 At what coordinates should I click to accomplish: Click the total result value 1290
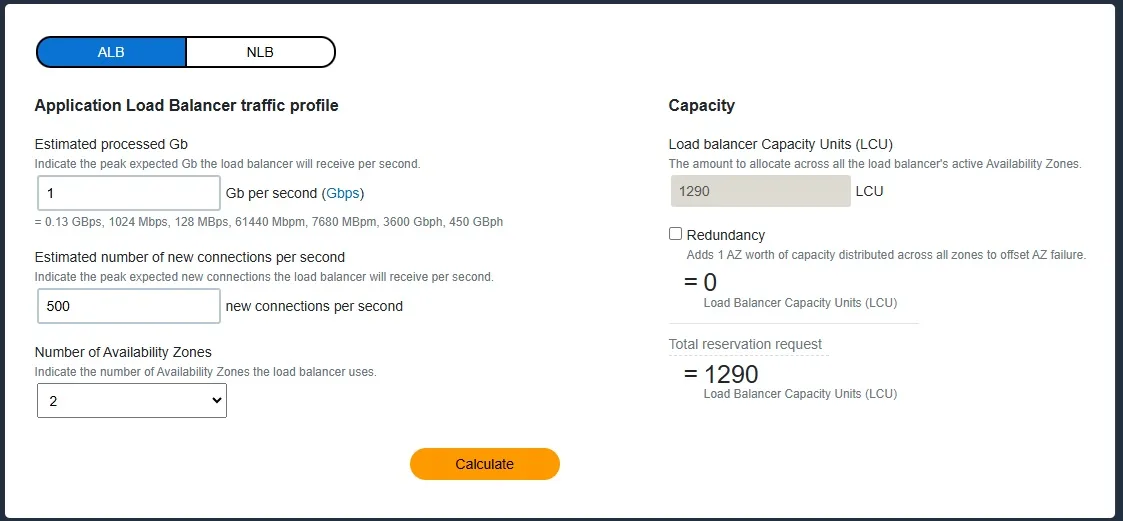(x=731, y=375)
